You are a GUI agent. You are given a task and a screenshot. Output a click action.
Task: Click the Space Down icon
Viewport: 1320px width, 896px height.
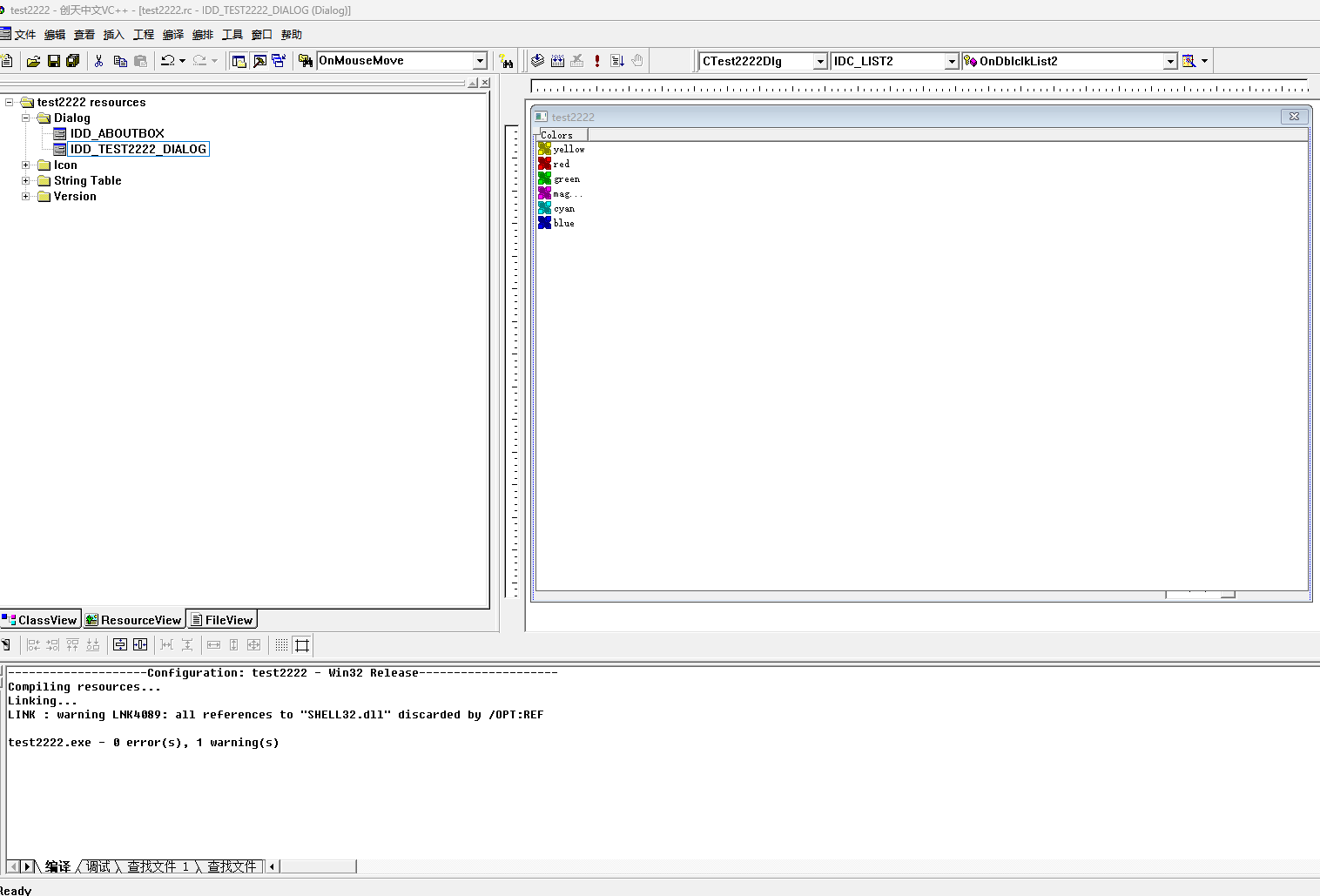coord(187,645)
